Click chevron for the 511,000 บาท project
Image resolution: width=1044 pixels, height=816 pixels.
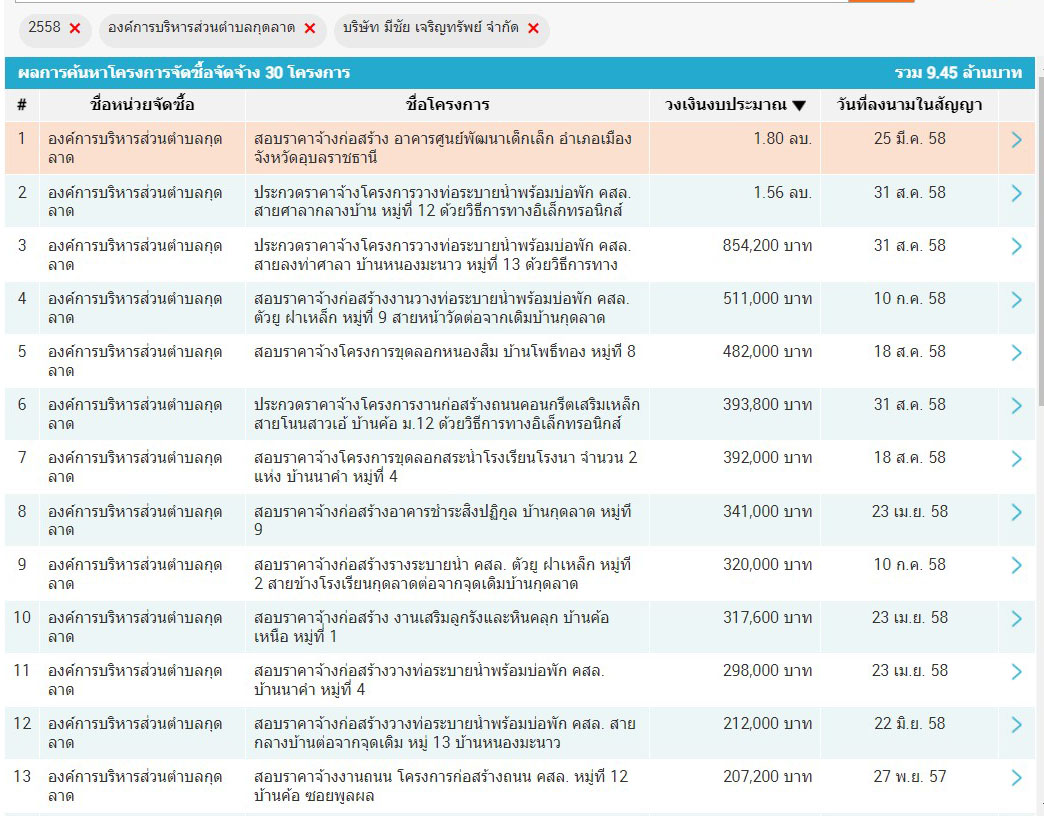1016,299
